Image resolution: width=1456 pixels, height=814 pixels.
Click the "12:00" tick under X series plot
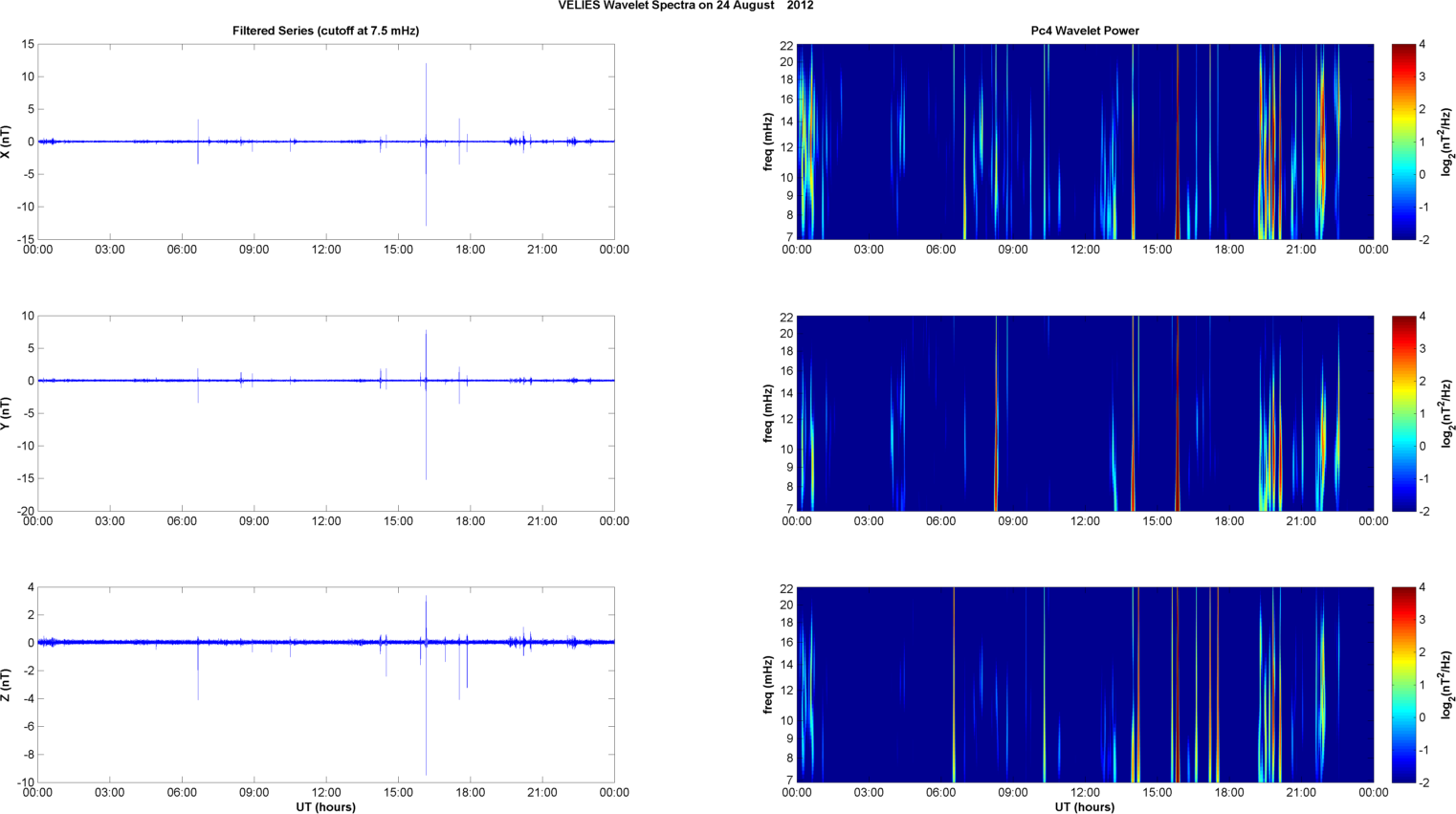point(326,250)
